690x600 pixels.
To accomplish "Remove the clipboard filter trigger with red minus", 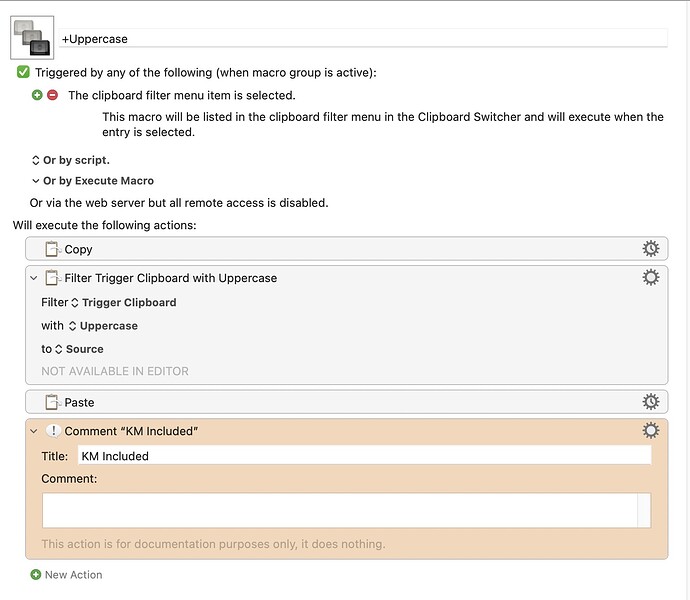I will coord(52,95).
